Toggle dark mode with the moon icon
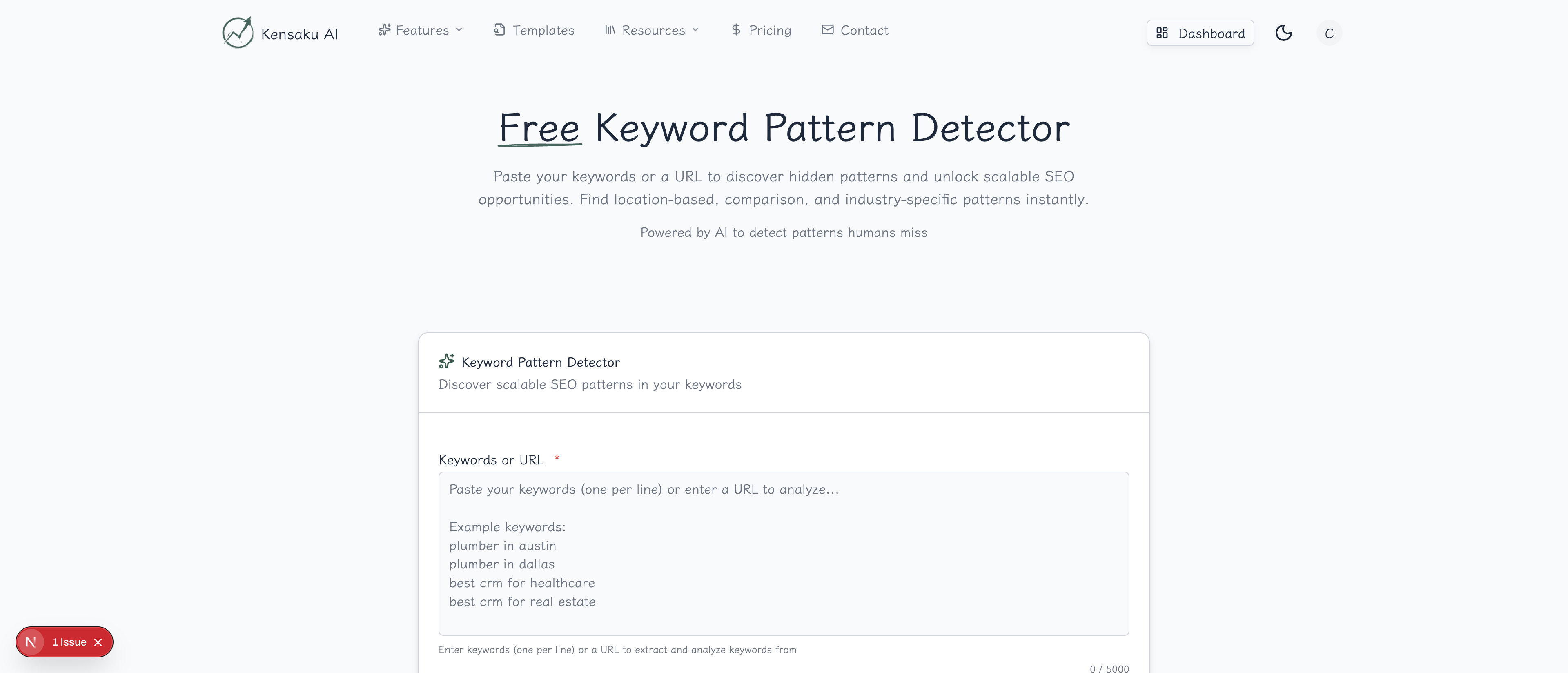 pos(1283,33)
